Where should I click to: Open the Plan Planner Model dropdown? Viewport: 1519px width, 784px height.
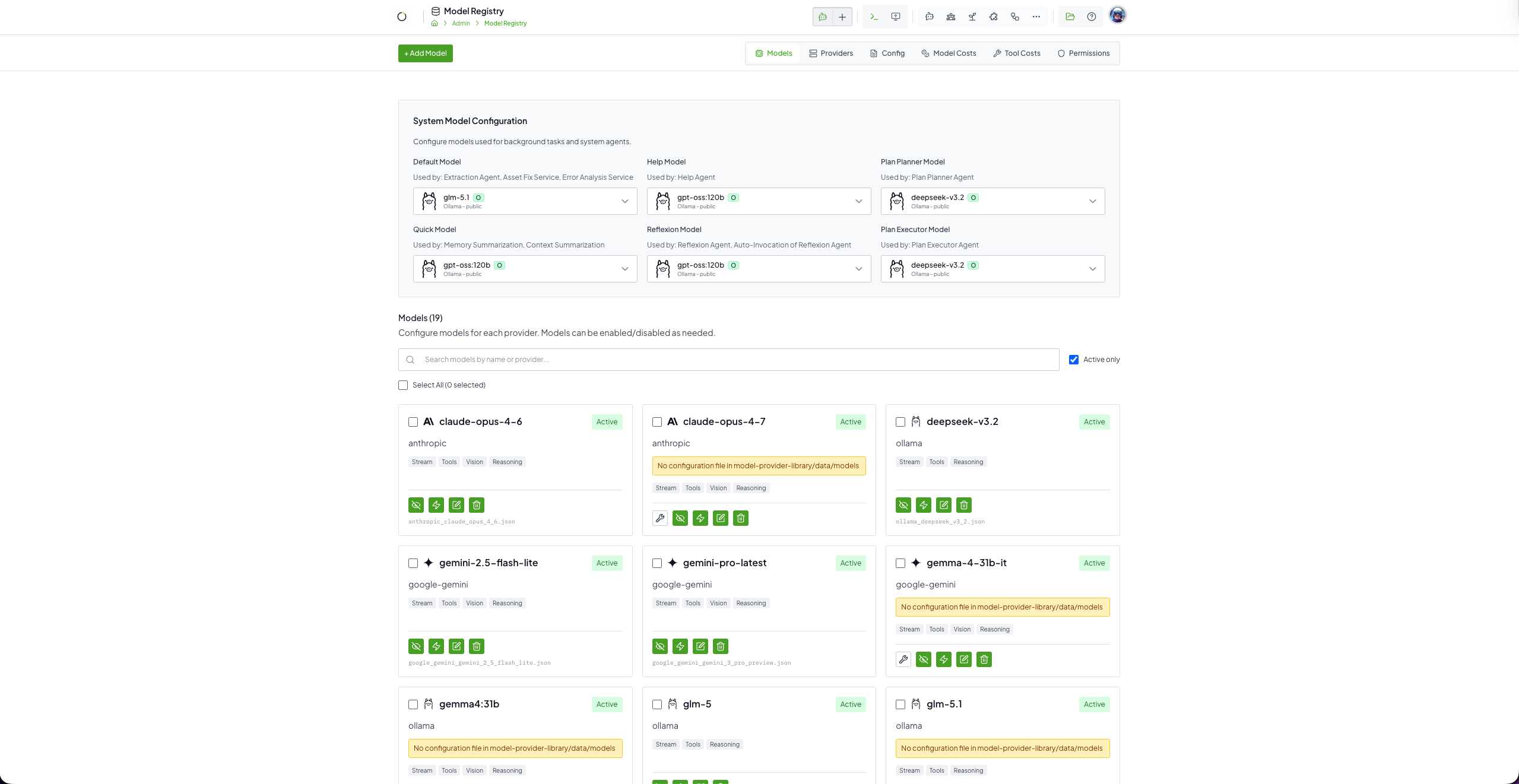pyautogui.click(x=993, y=201)
